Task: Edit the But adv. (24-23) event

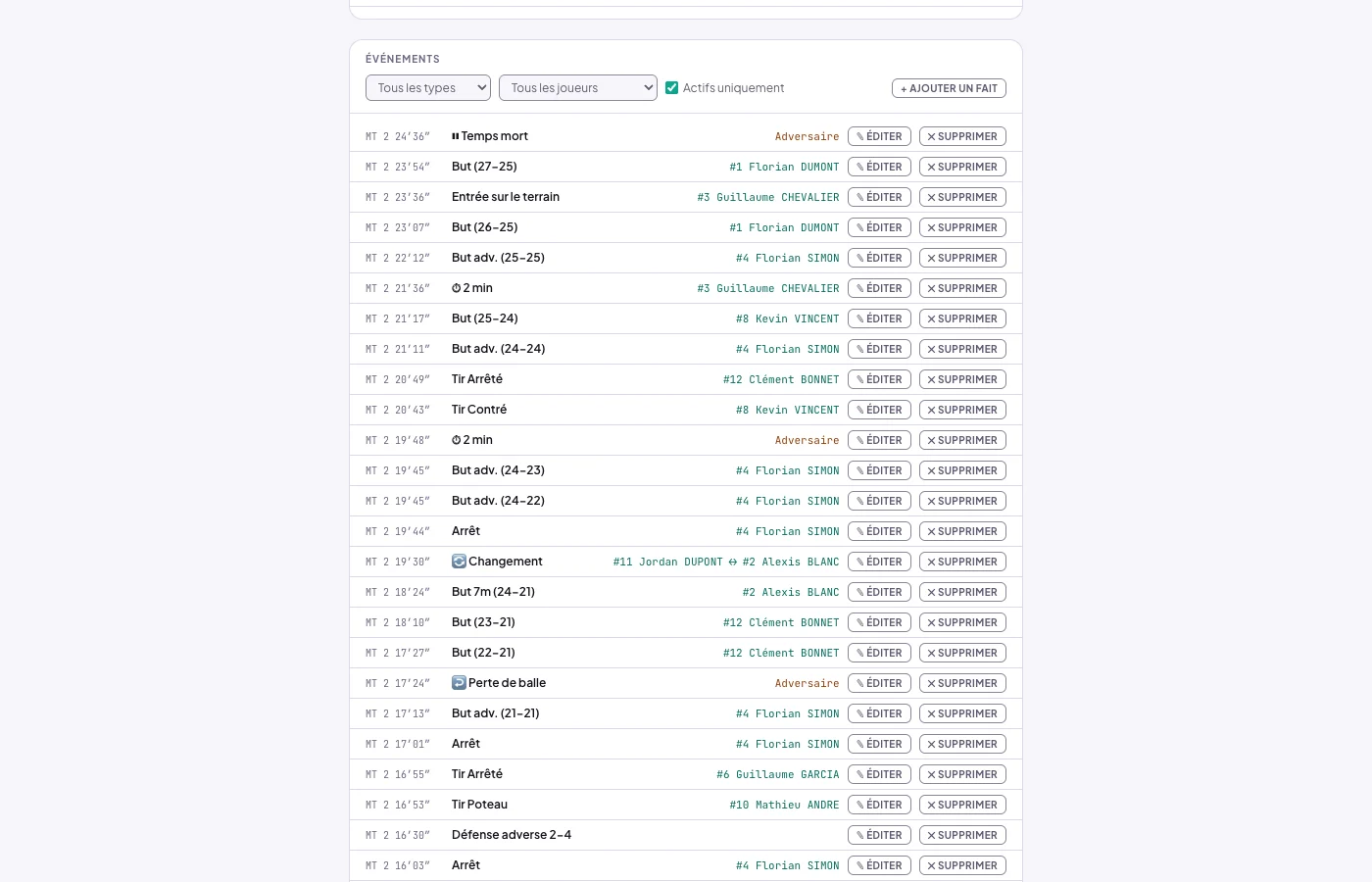Action: 880,470
